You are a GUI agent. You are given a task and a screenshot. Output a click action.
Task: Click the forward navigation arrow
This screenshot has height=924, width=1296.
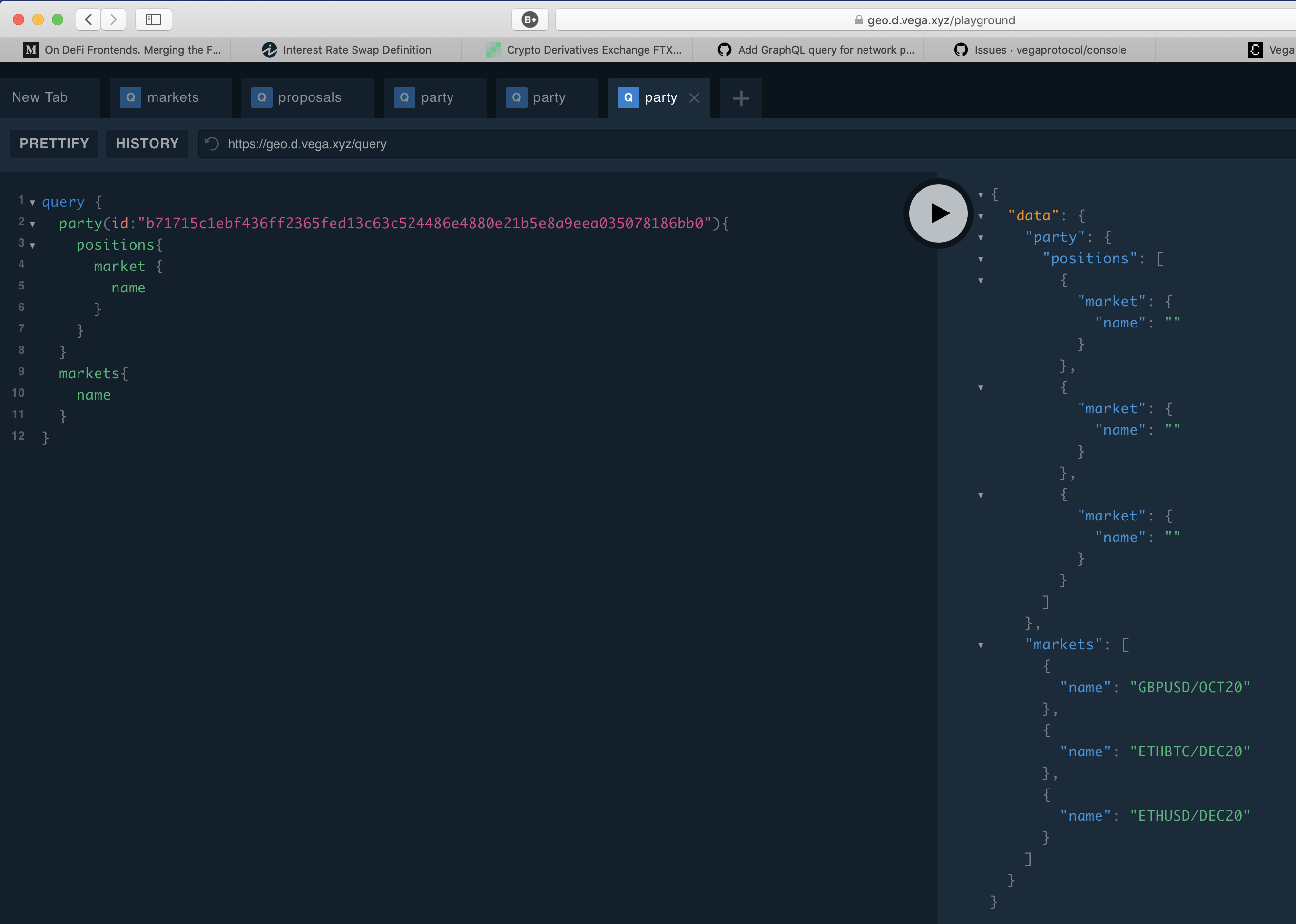(x=113, y=19)
